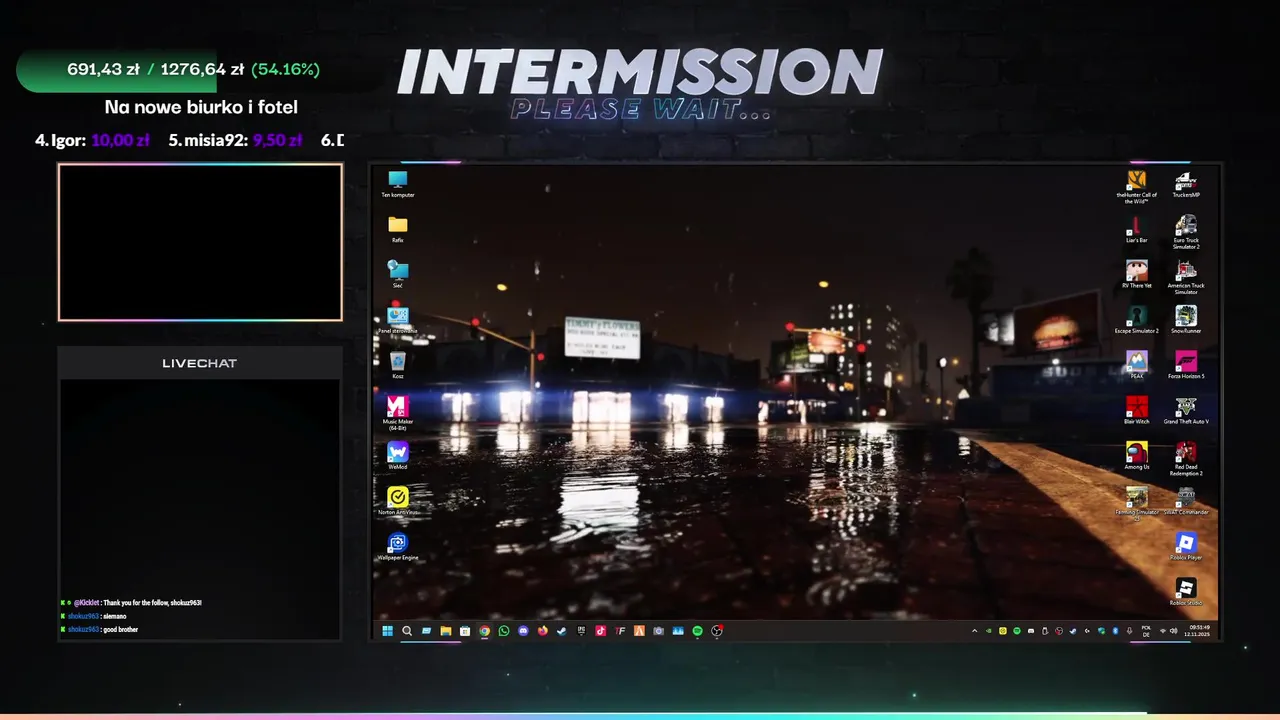The width and height of the screenshot is (1280, 720).
Task: Open taskbar Search magnifier
Action: tap(407, 631)
